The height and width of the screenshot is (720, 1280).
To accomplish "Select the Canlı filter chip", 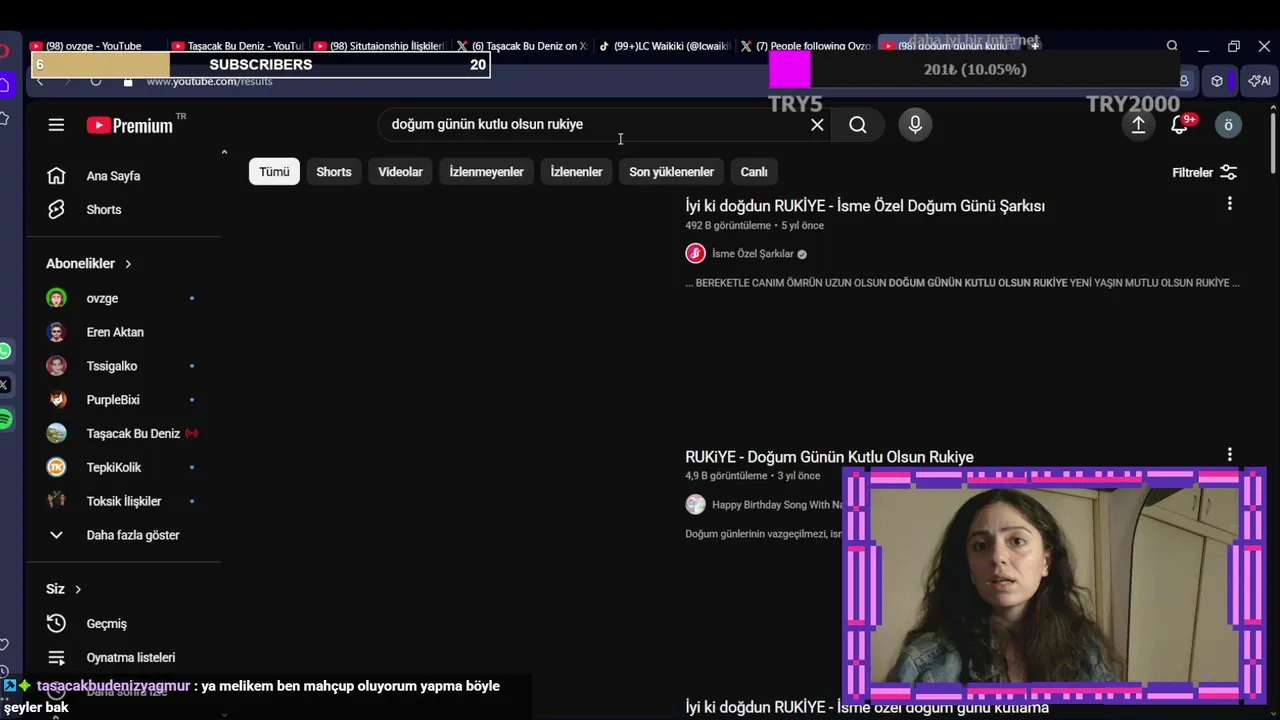I will pyautogui.click(x=754, y=172).
